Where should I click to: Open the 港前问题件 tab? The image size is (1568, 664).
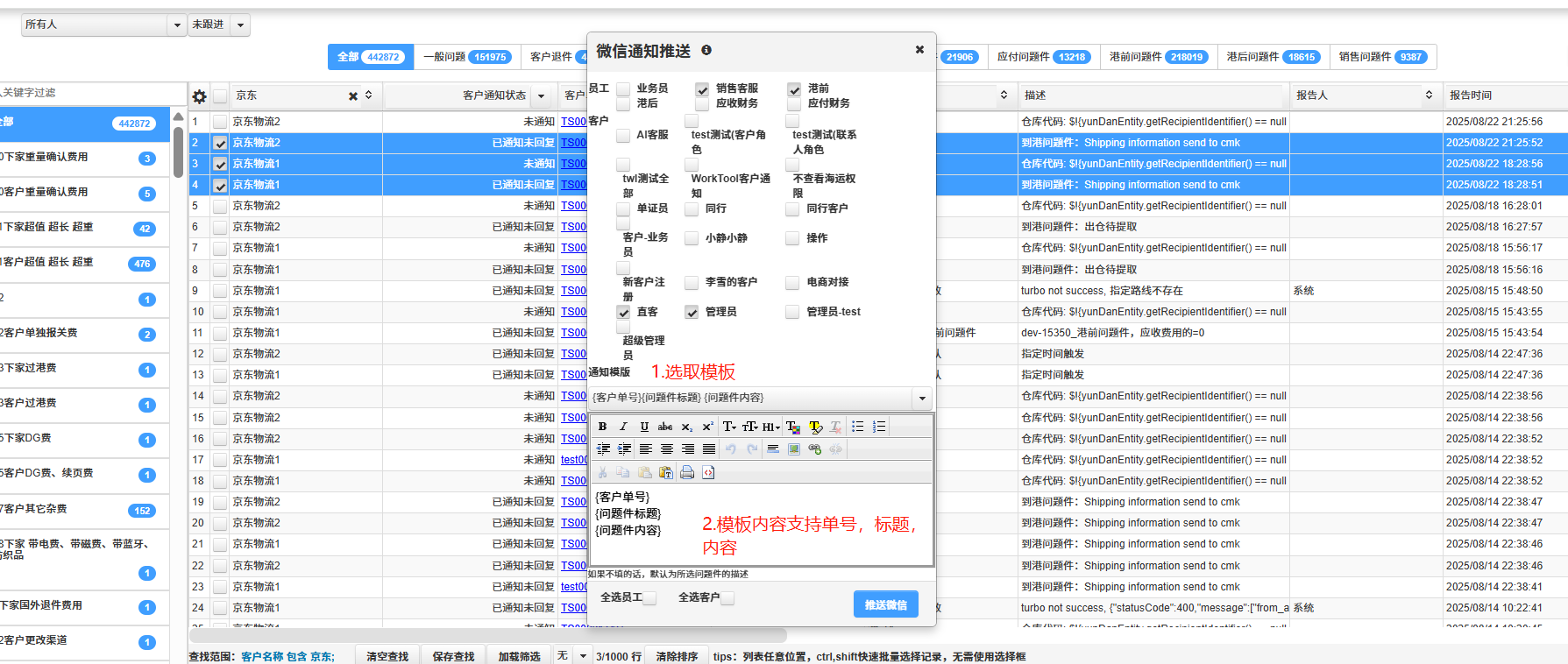click(x=1157, y=57)
